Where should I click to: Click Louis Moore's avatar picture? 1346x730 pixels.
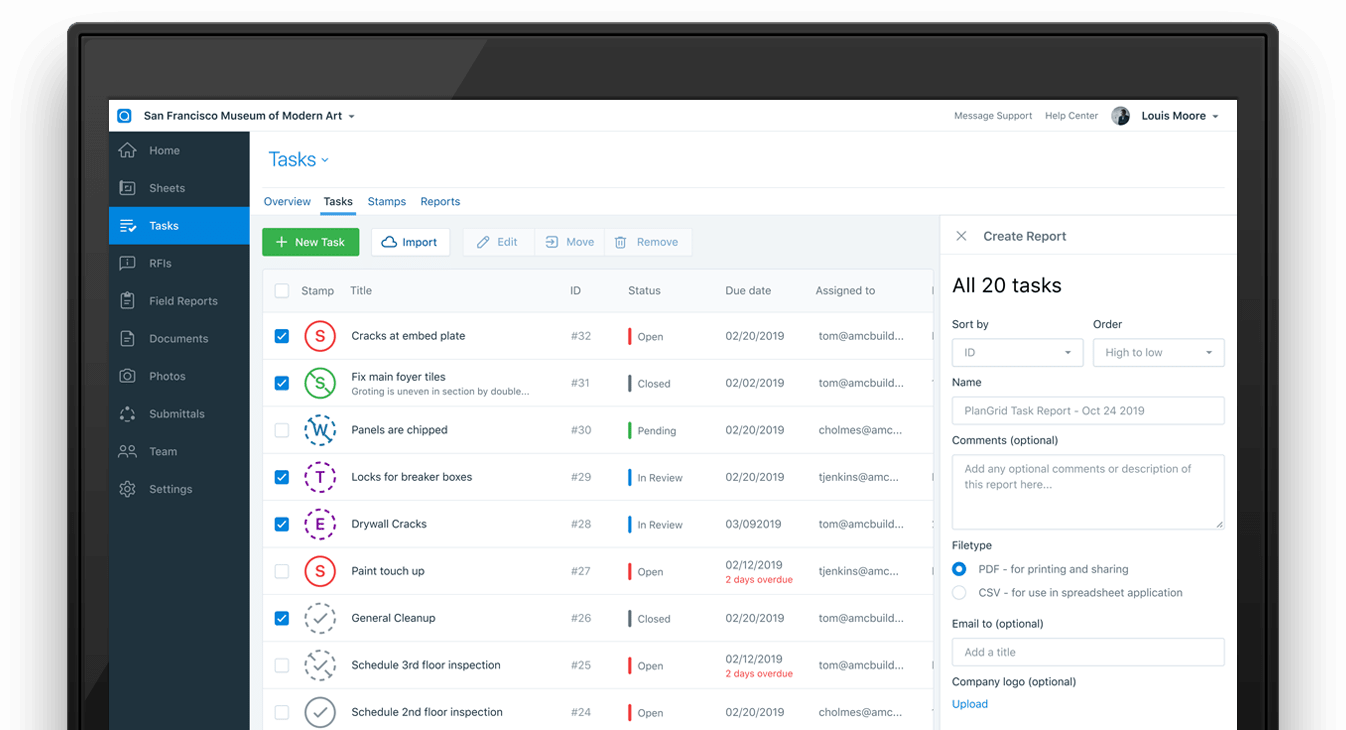click(x=1121, y=116)
